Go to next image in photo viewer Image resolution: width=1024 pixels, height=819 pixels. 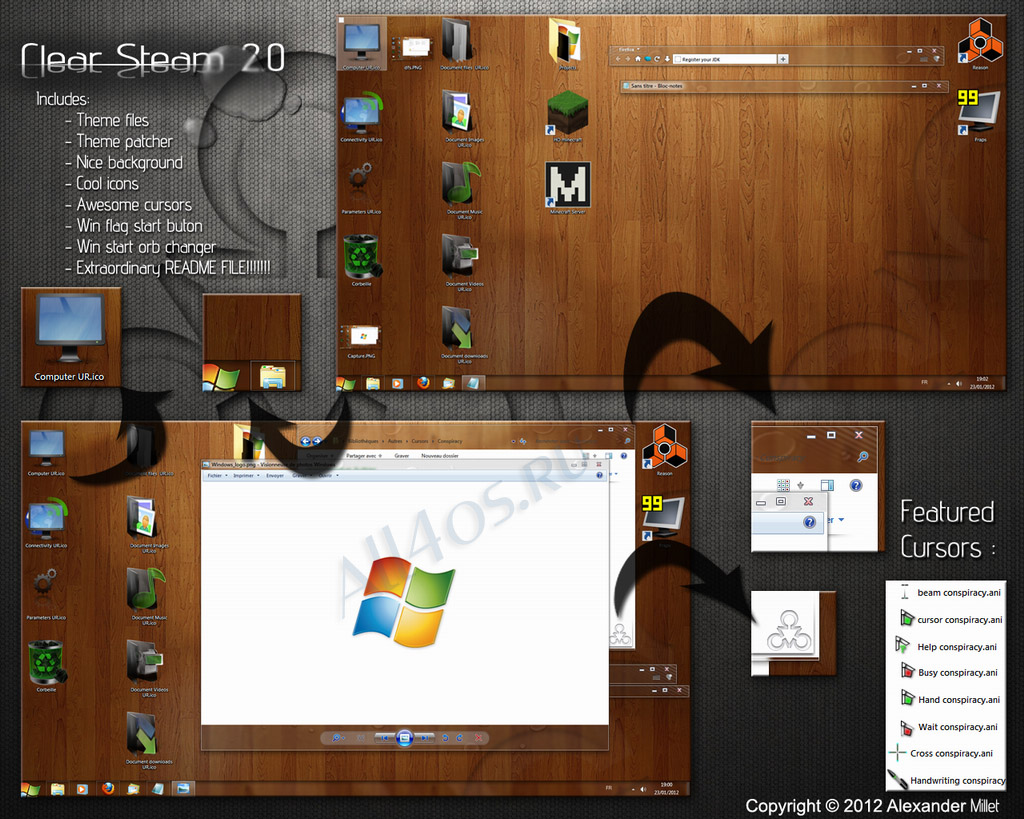click(x=424, y=738)
